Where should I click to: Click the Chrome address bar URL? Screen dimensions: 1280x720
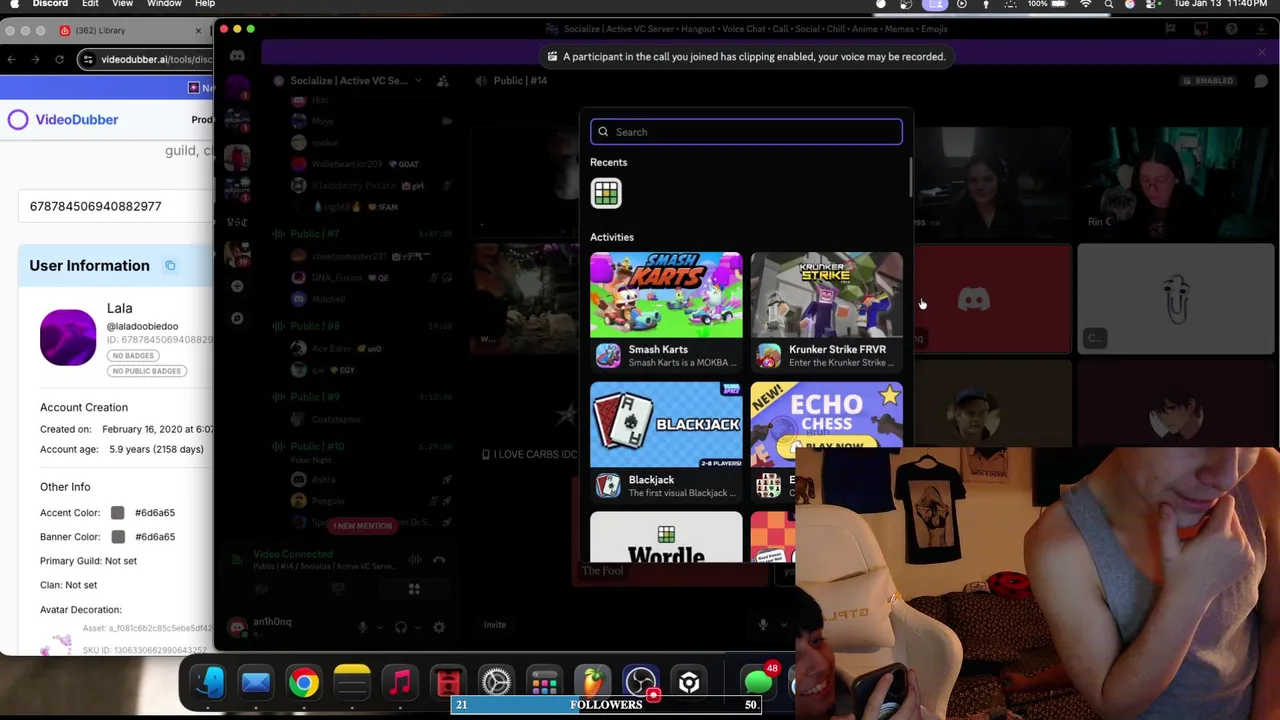pyautogui.click(x=156, y=60)
